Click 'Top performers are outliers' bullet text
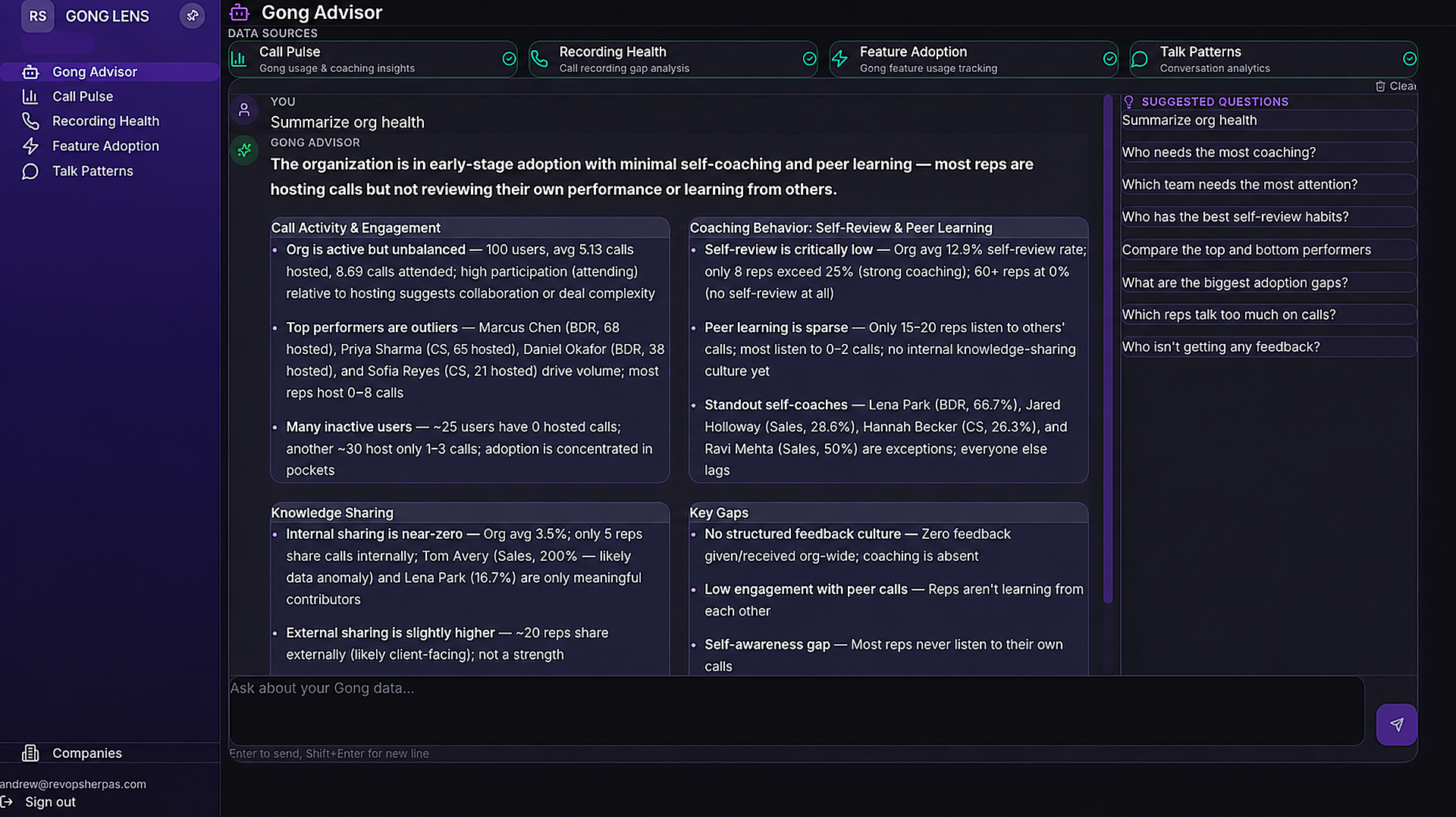Screen dimensions: 1456x817 [x=372, y=327]
